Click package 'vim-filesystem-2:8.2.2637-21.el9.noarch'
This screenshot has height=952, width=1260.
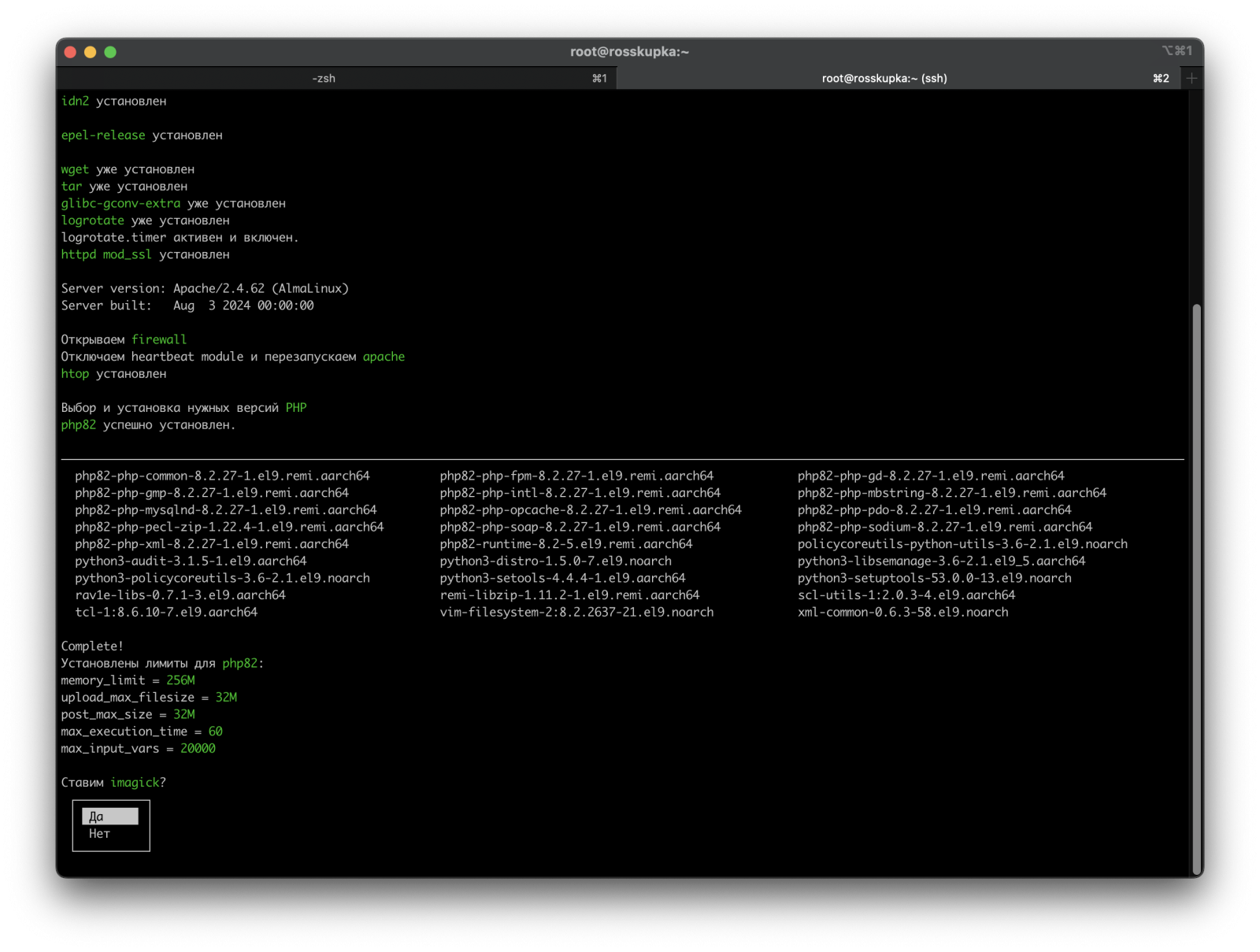[576, 613]
